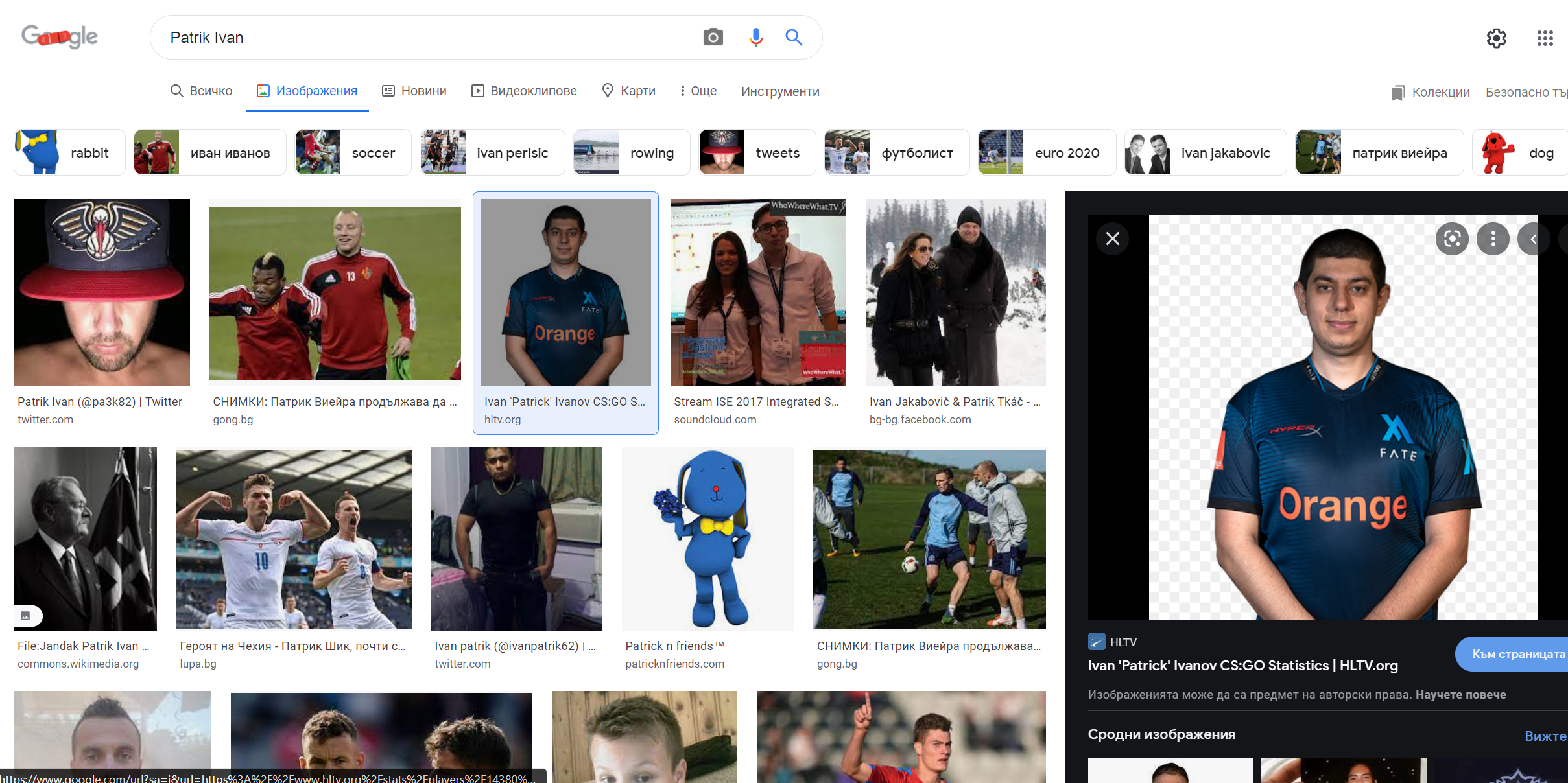The image size is (1568, 783).
Task: Open the Видеоклипове tab
Action: pos(524,91)
